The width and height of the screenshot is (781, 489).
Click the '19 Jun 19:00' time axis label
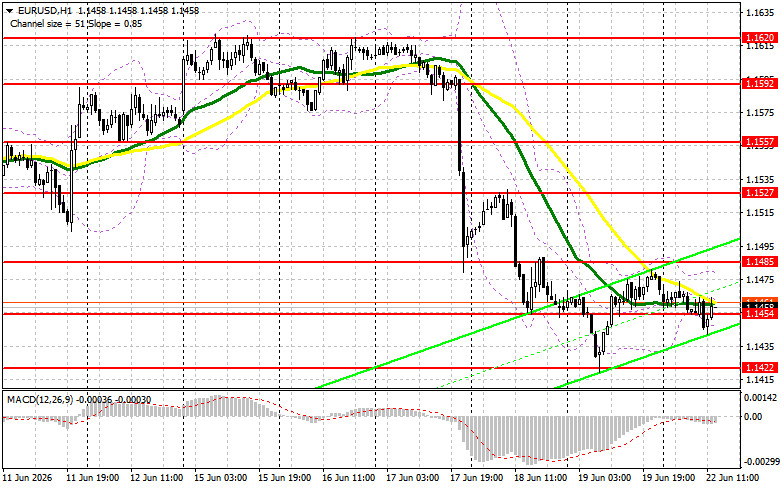pos(668,478)
